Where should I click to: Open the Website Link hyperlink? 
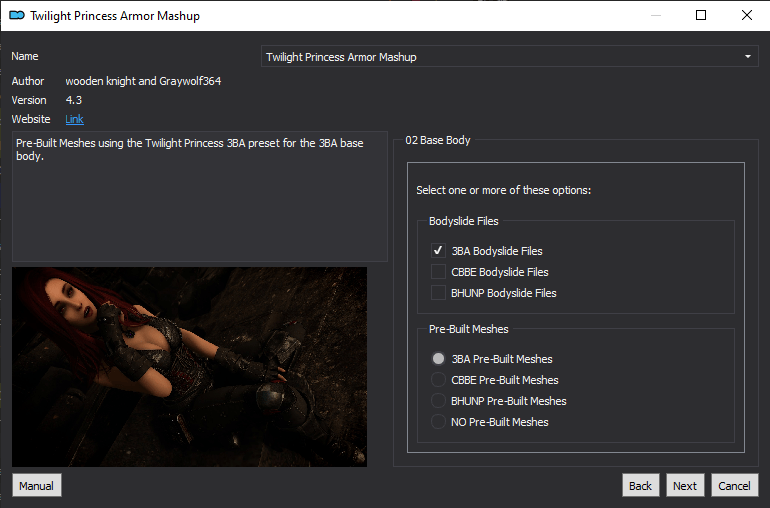point(75,119)
